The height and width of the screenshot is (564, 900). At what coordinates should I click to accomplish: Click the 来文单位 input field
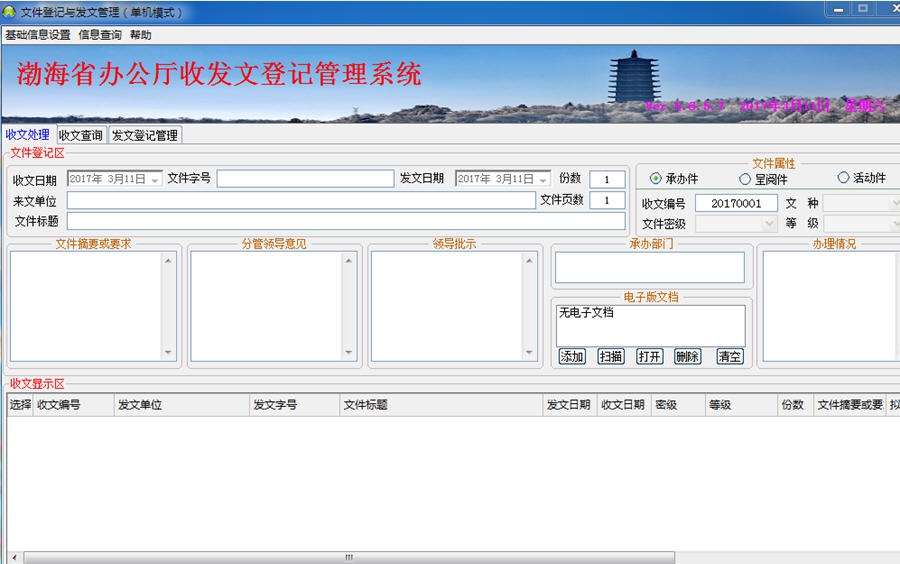tap(301, 200)
